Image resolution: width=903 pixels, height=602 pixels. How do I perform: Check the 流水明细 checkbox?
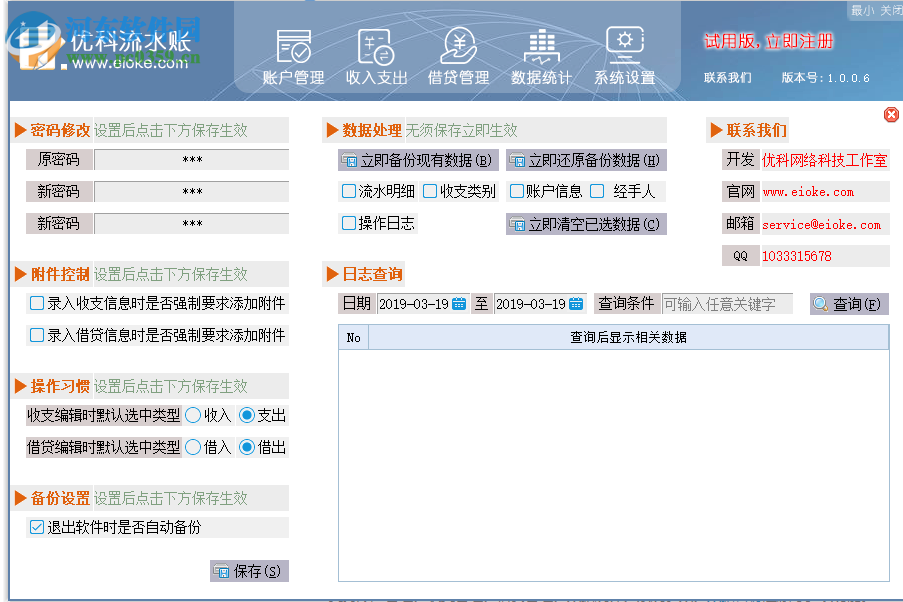(x=348, y=191)
